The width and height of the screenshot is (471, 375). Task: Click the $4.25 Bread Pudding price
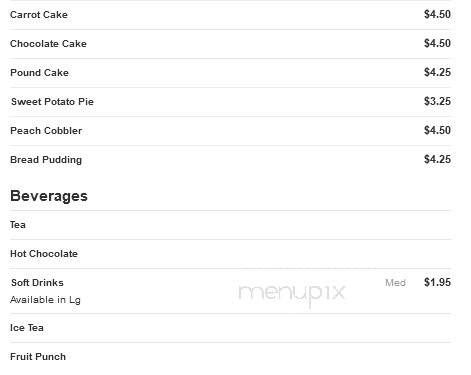click(x=437, y=159)
